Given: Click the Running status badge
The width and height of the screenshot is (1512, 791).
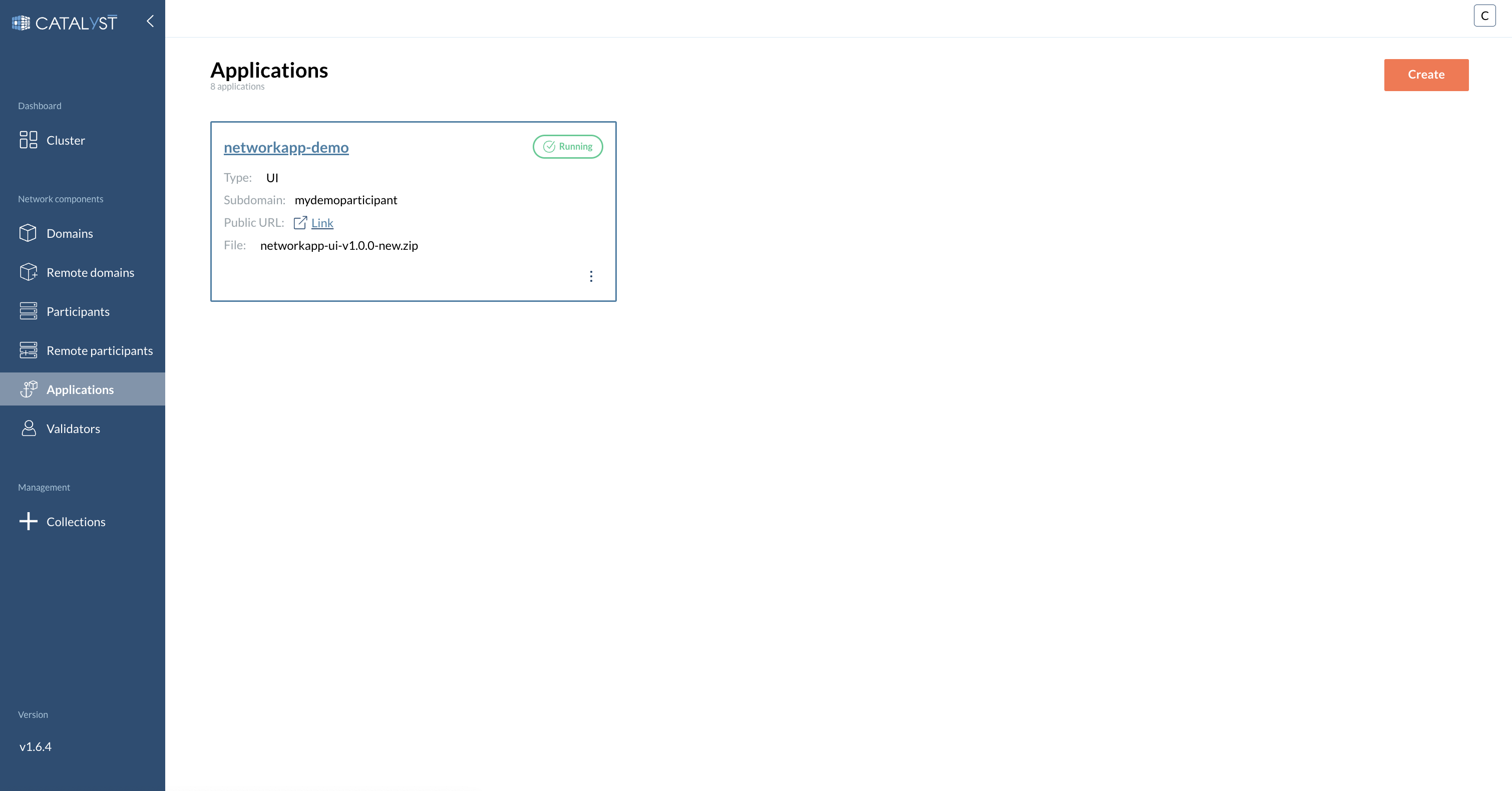Looking at the screenshot, I should coord(567,147).
